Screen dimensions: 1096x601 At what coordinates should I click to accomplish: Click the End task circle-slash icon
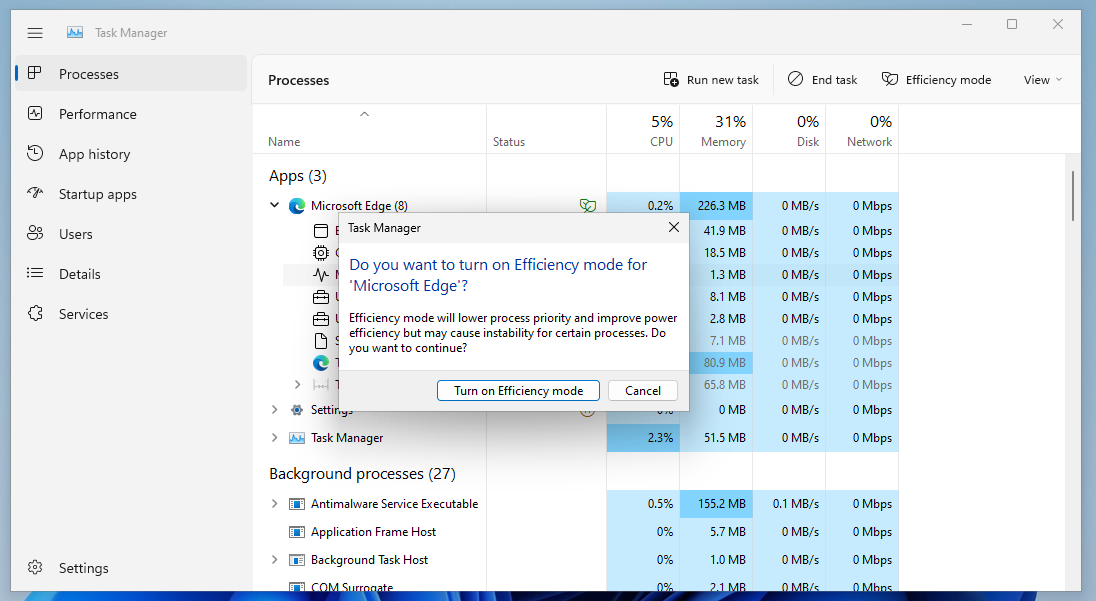click(795, 79)
